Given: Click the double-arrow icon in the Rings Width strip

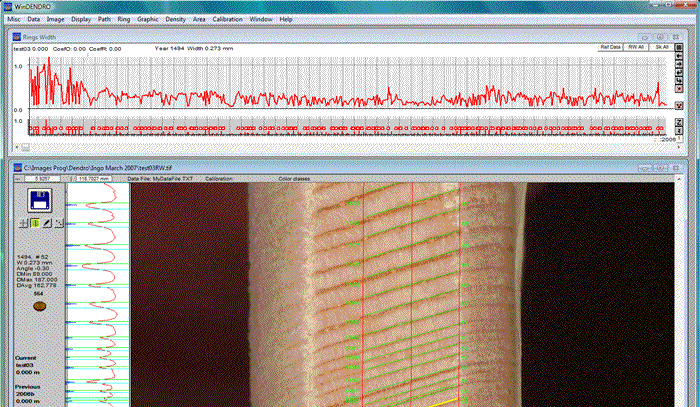Looking at the screenshot, I should (x=679, y=72).
